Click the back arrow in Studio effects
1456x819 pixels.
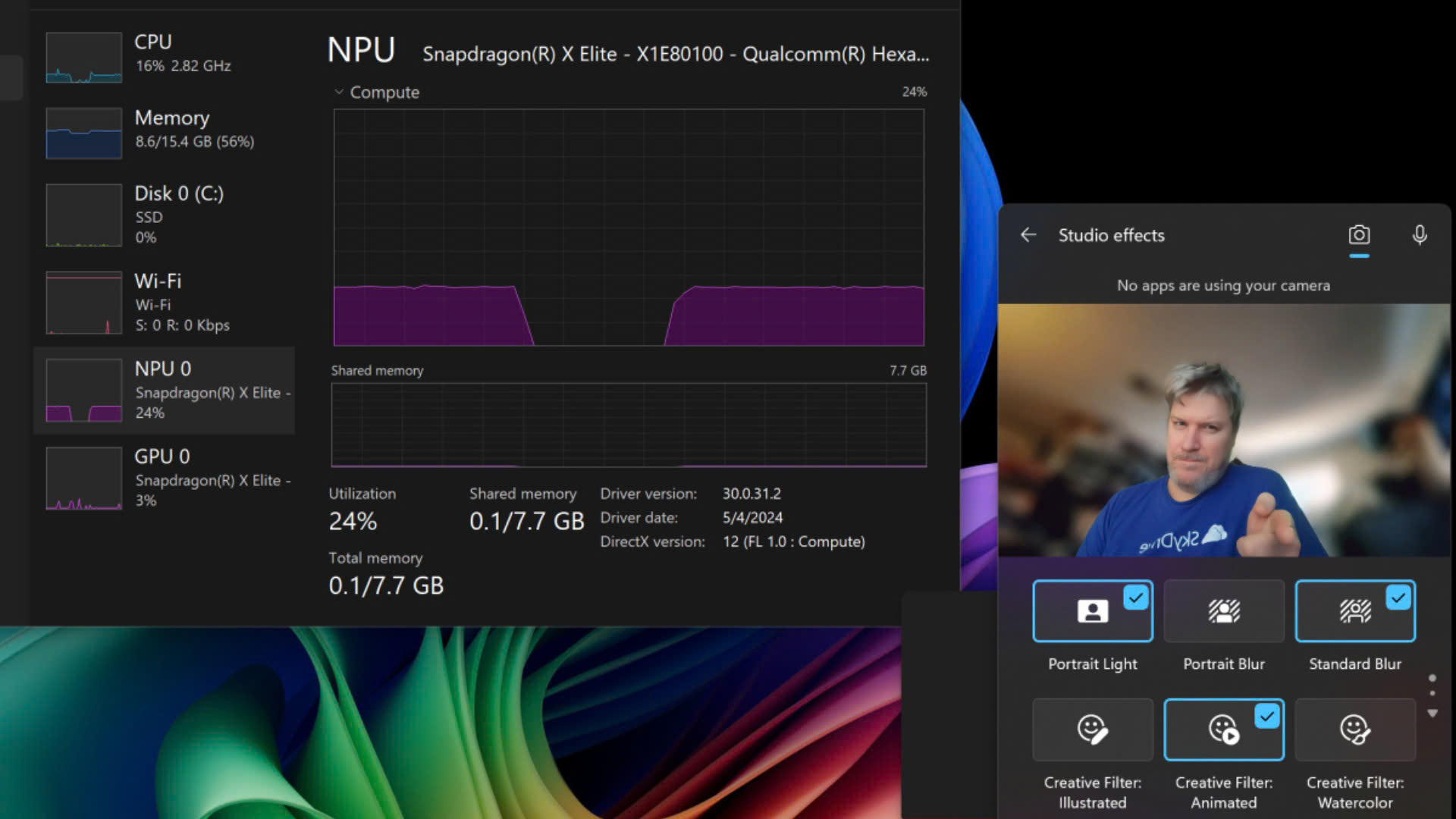tap(1028, 235)
